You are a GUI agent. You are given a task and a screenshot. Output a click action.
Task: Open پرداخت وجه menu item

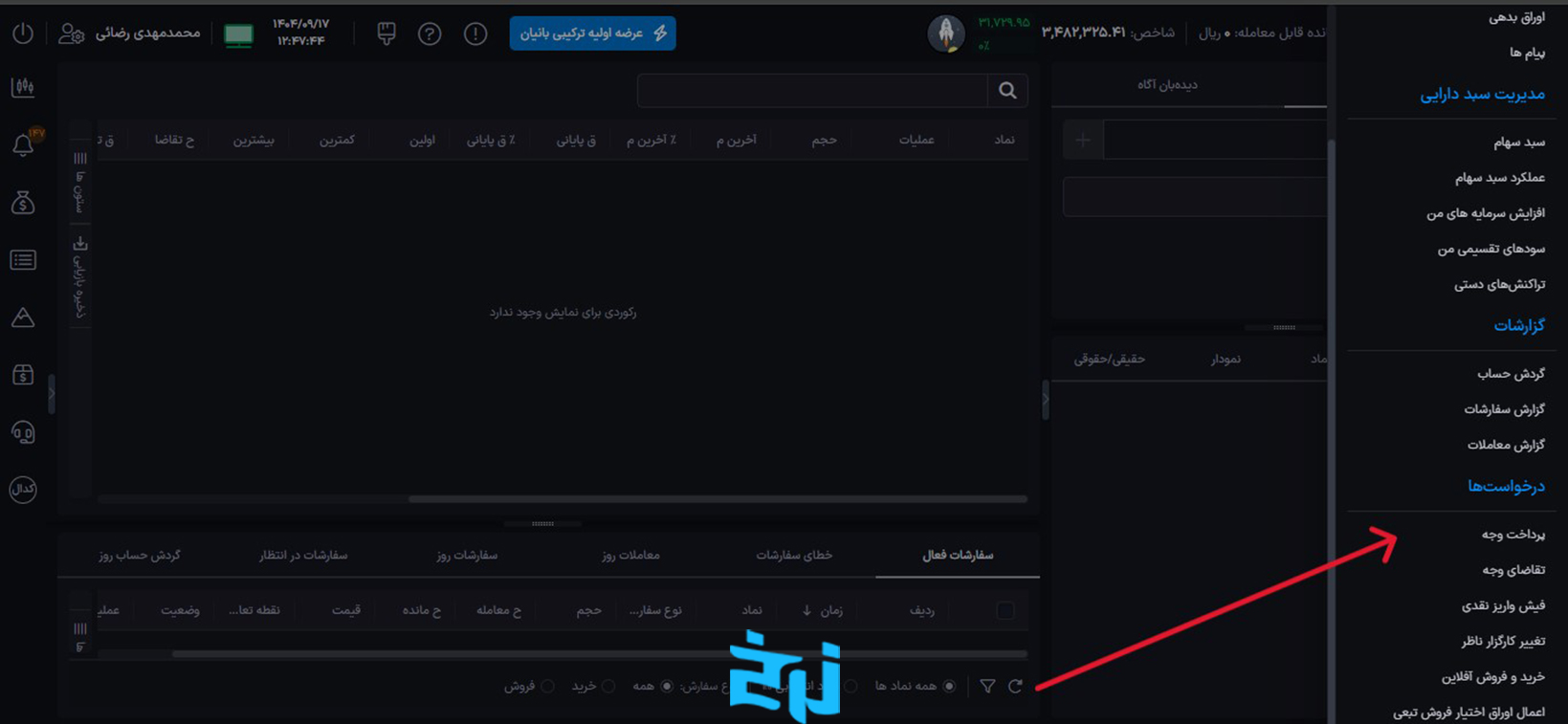[1513, 535]
